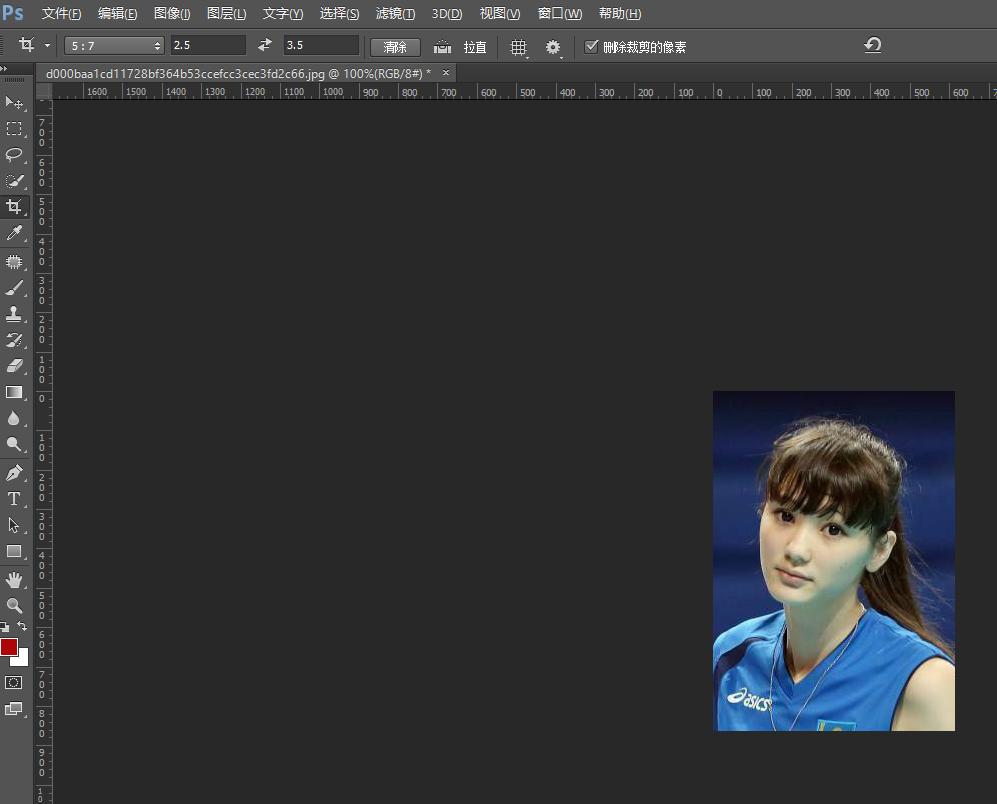Image resolution: width=997 pixels, height=804 pixels.
Task: Pick the Clone Stamp tool
Action: (14, 314)
